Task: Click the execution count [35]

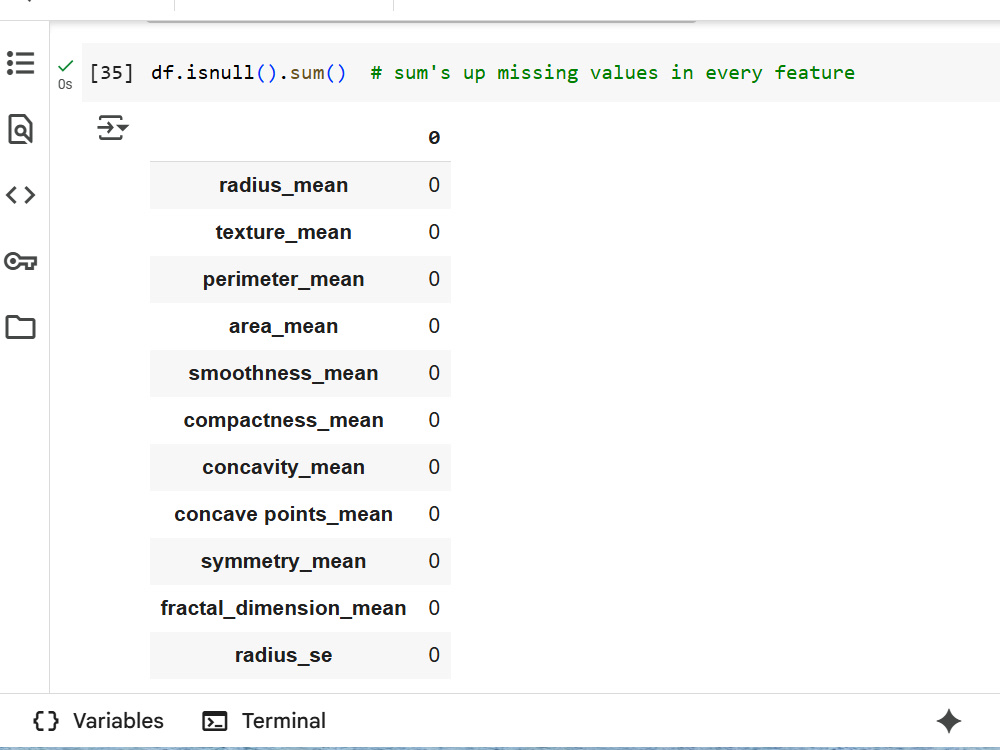Action: pos(112,73)
